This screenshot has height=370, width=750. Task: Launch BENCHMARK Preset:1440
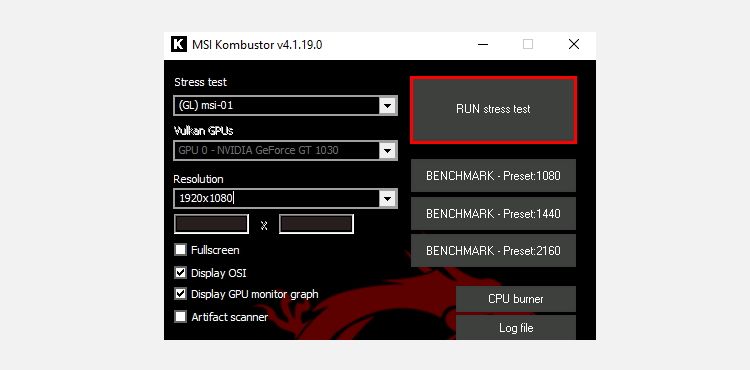point(493,213)
